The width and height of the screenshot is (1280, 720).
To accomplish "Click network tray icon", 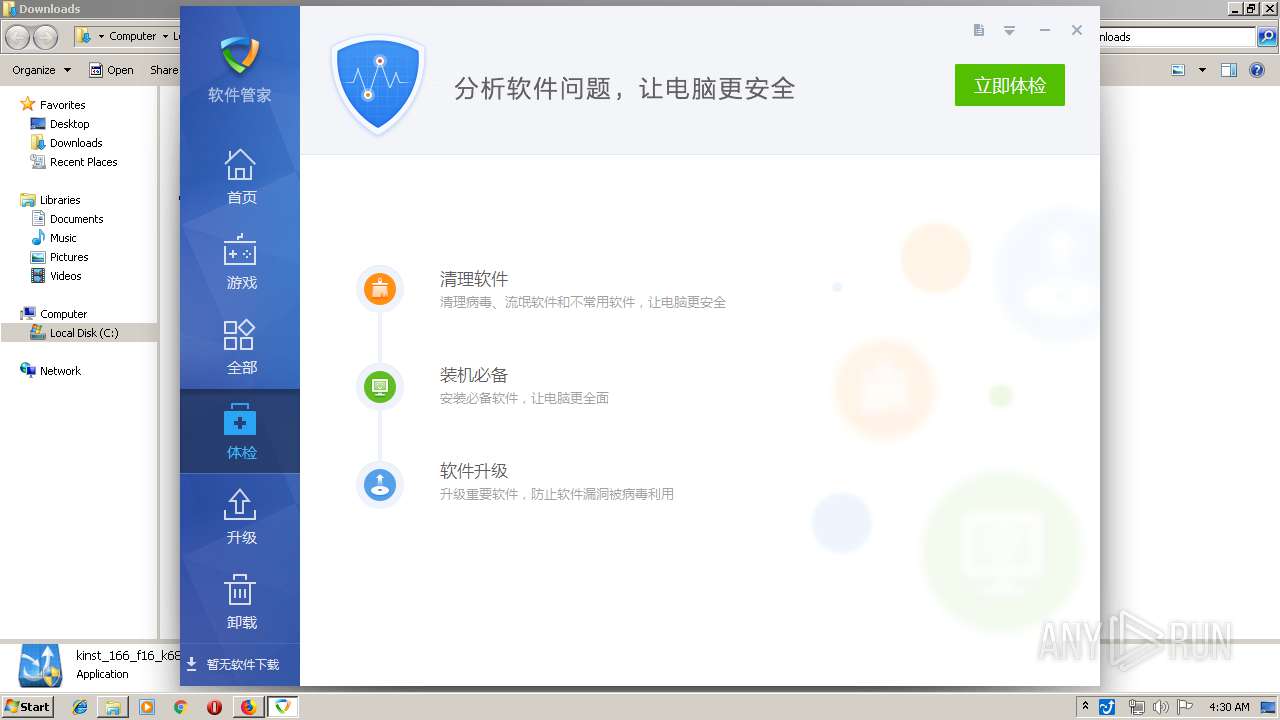I will point(1136,707).
